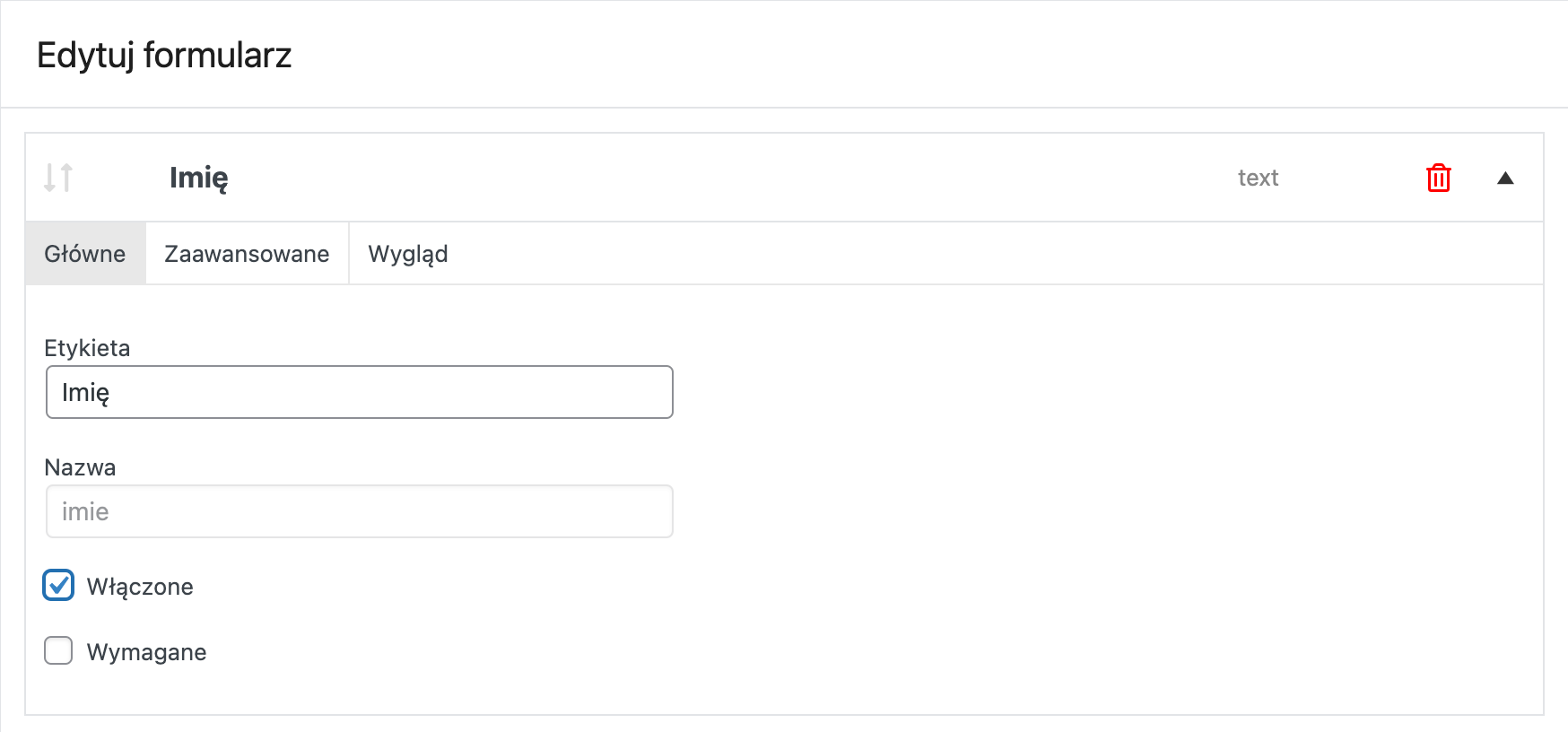This screenshot has height=732, width=1568.
Task: Select the Wygląd tab
Action: pyautogui.click(x=408, y=254)
